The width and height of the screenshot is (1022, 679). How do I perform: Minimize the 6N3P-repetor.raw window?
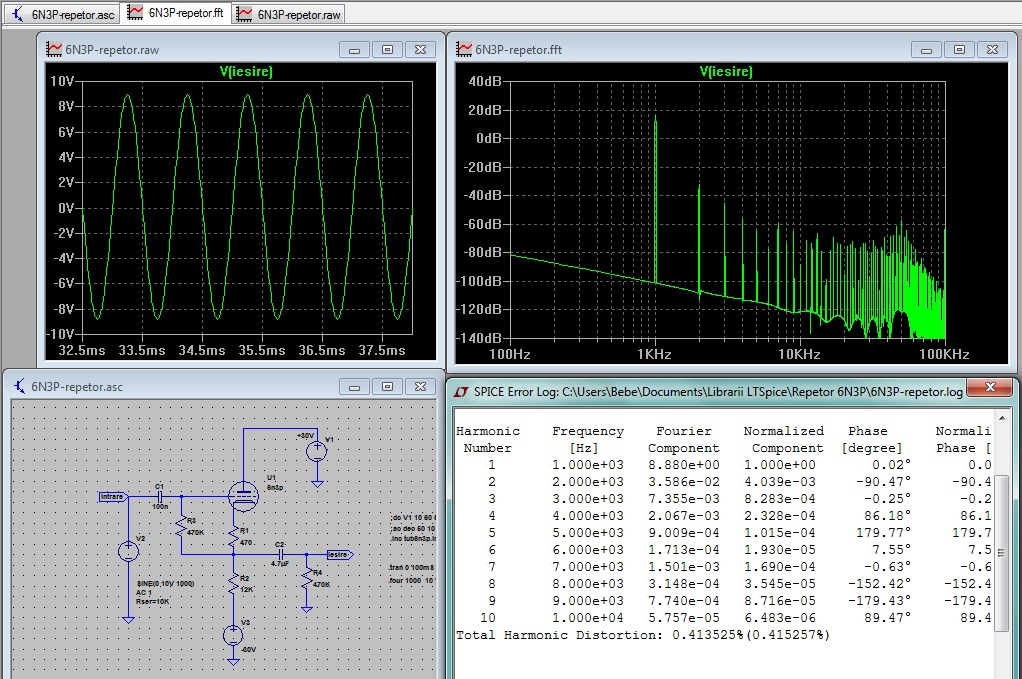[x=354, y=50]
